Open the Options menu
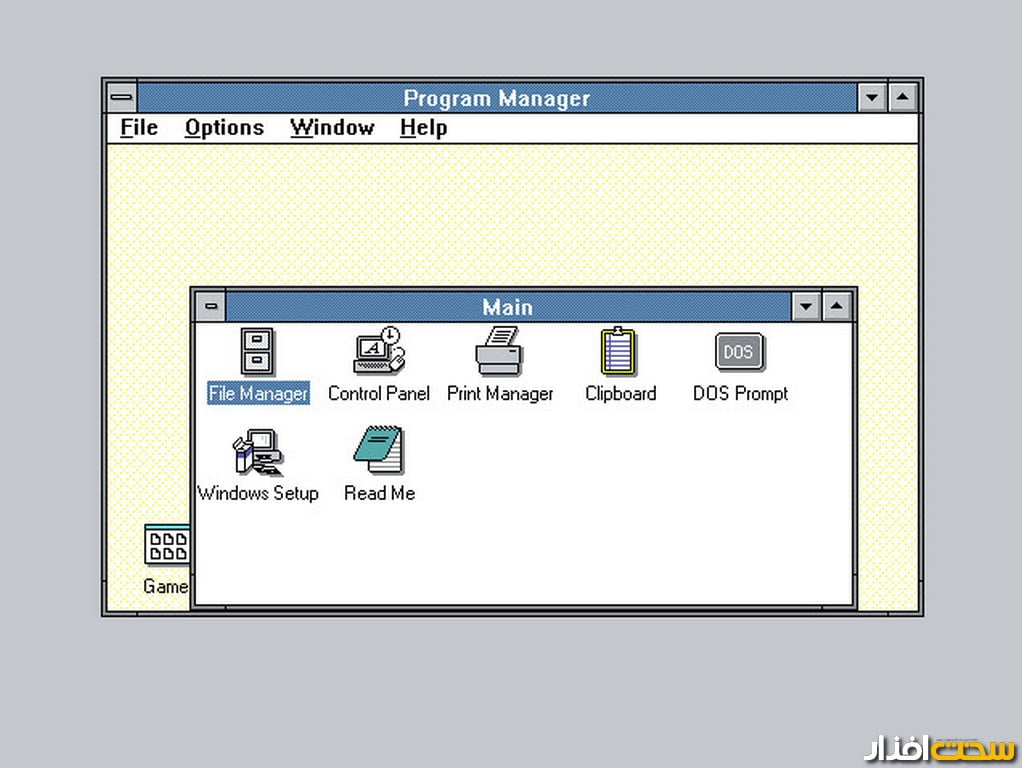The image size is (1022, 768). point(224,128)
